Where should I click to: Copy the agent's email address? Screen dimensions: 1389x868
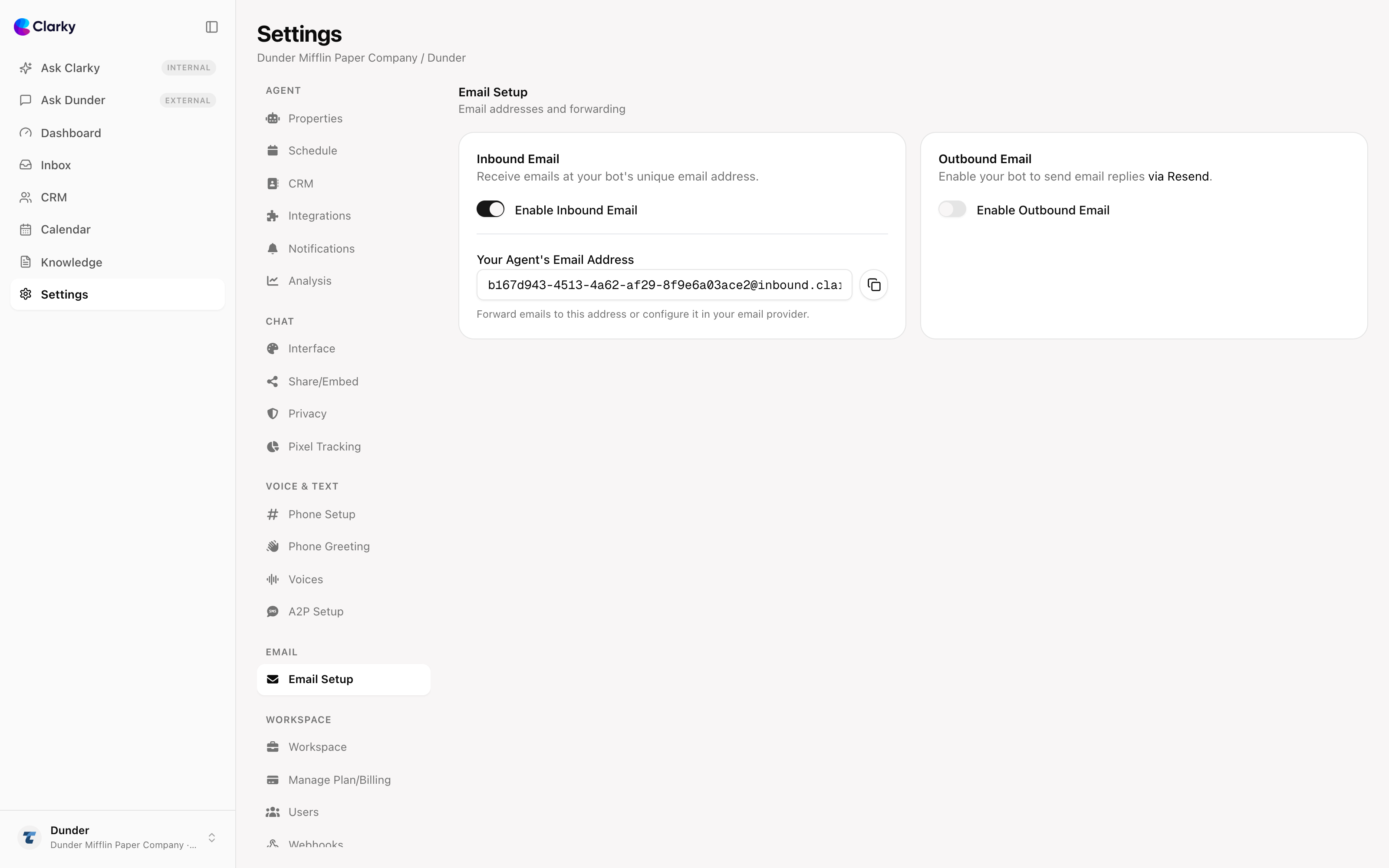click(x=874, y=285)
